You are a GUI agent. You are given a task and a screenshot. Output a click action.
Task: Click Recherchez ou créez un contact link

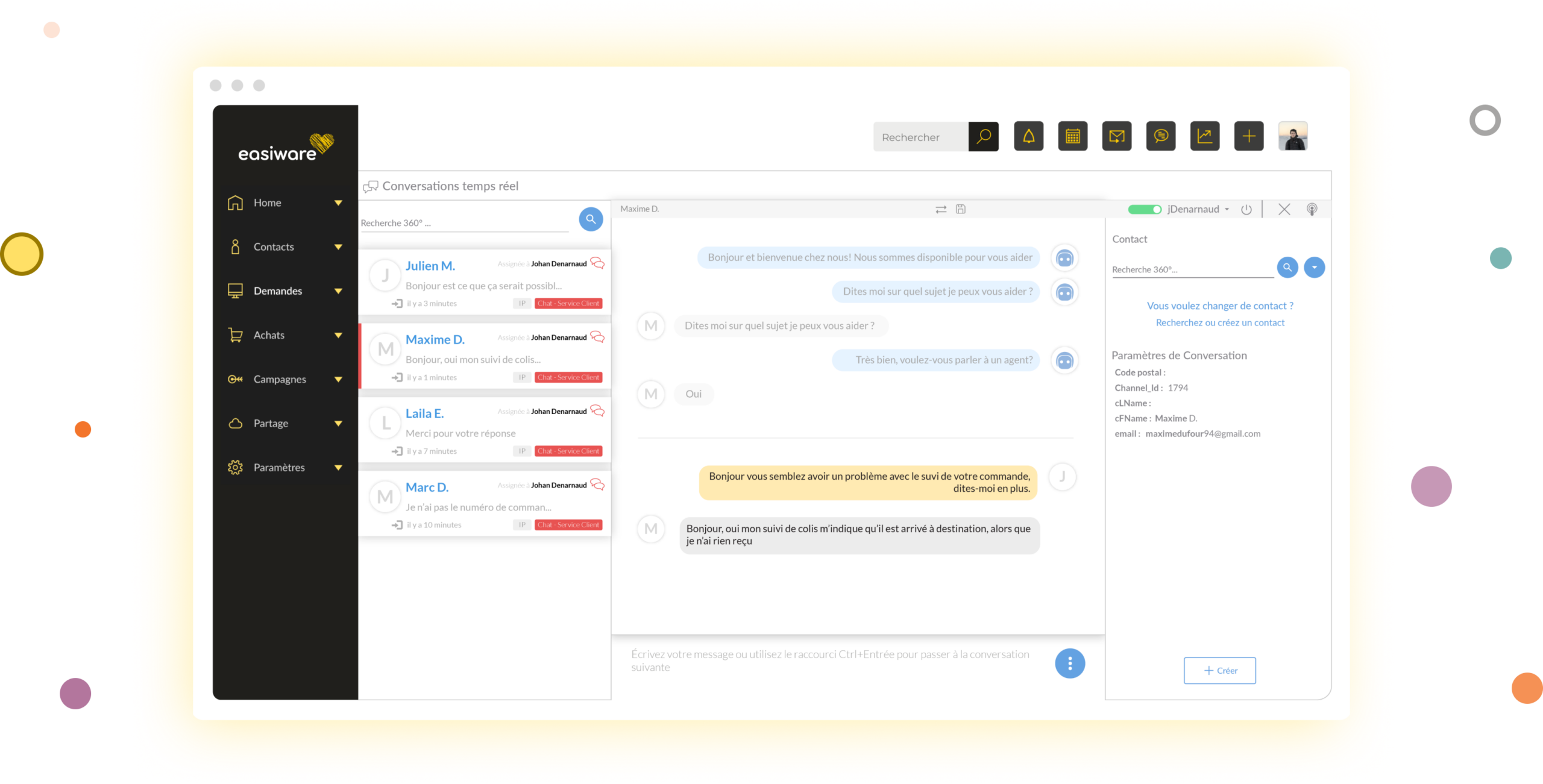coord(1219,322)
